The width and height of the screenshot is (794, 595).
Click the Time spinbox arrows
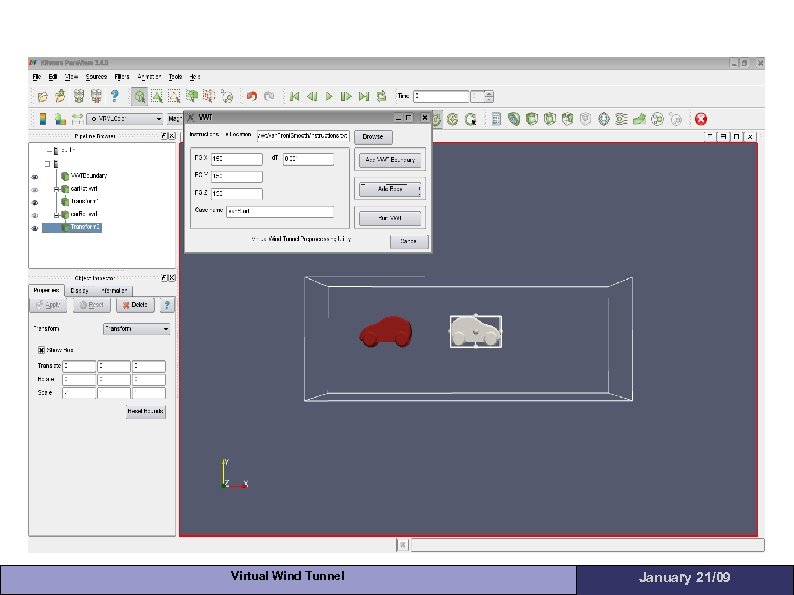[489, 97]
